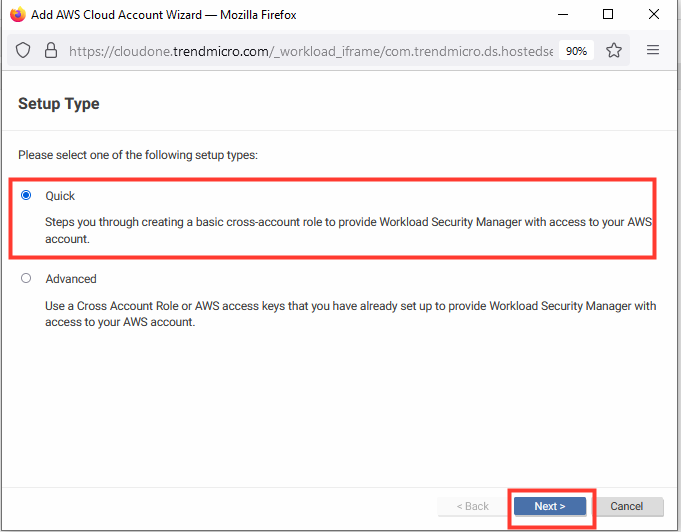681x532 pixels.
Task: Open the Firefox hamburger menu
Action: (x=653, y=50)
